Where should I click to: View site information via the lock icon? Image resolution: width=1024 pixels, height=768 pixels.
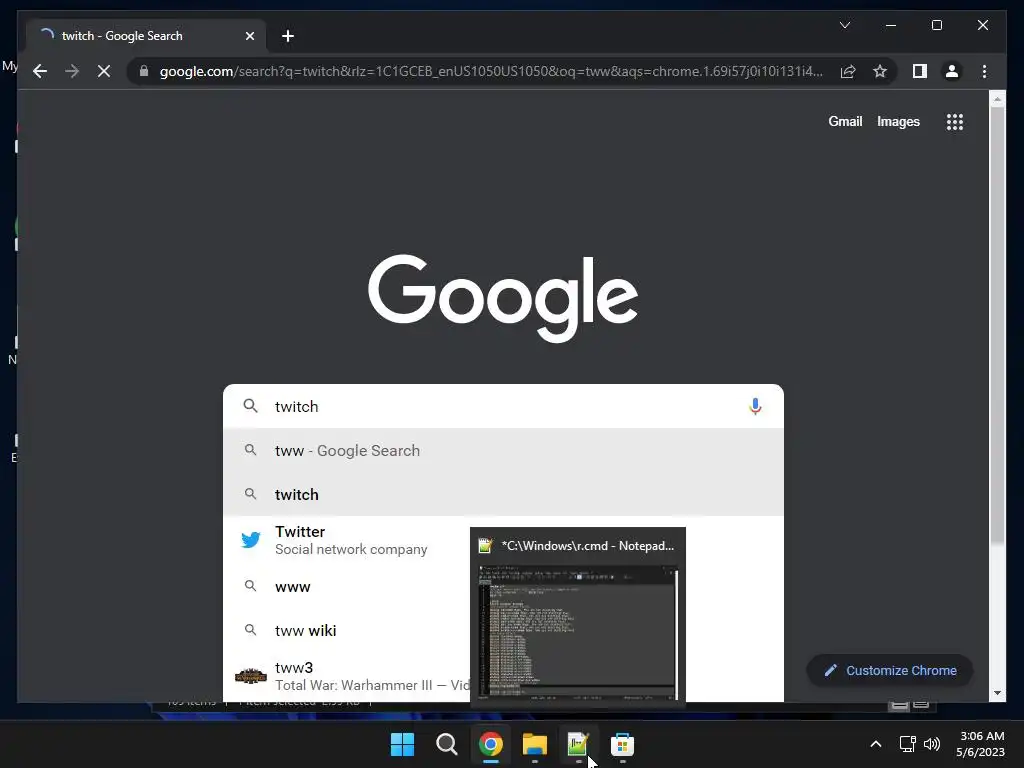[x=144, y=71]
